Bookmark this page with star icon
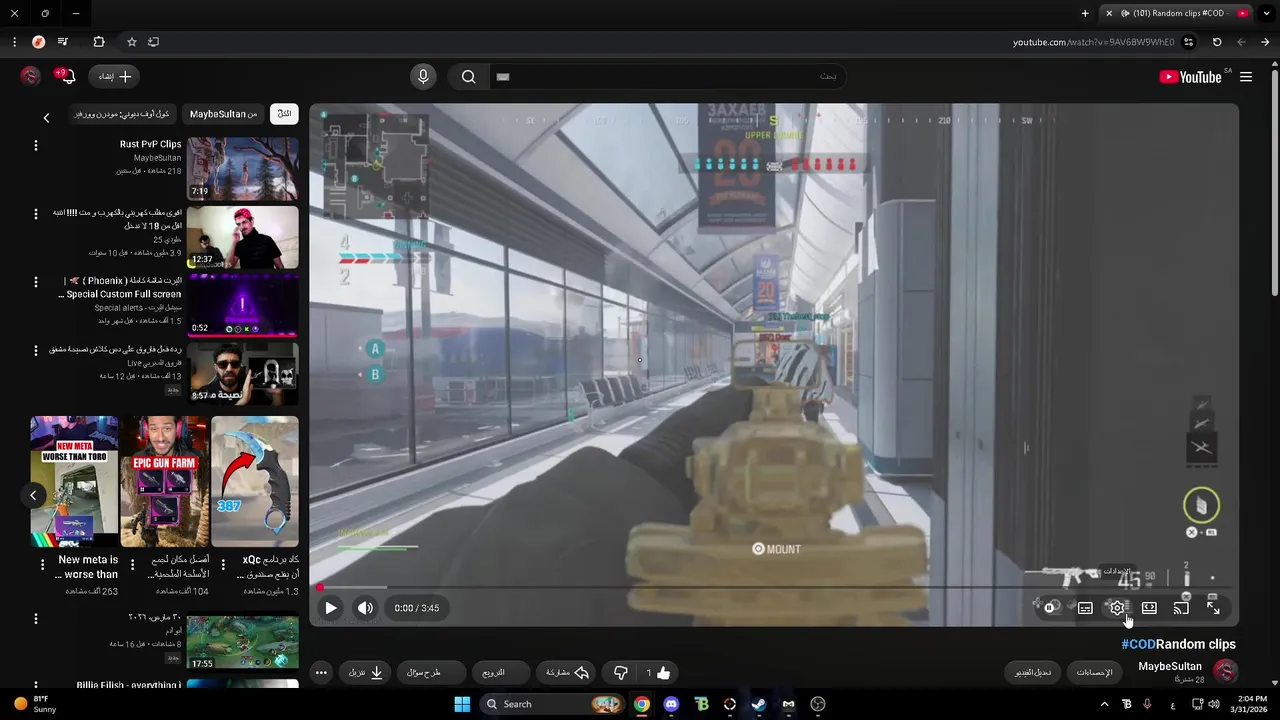Screen dimensions: 1280x720 pyautogui.click(x=131, y=42)
